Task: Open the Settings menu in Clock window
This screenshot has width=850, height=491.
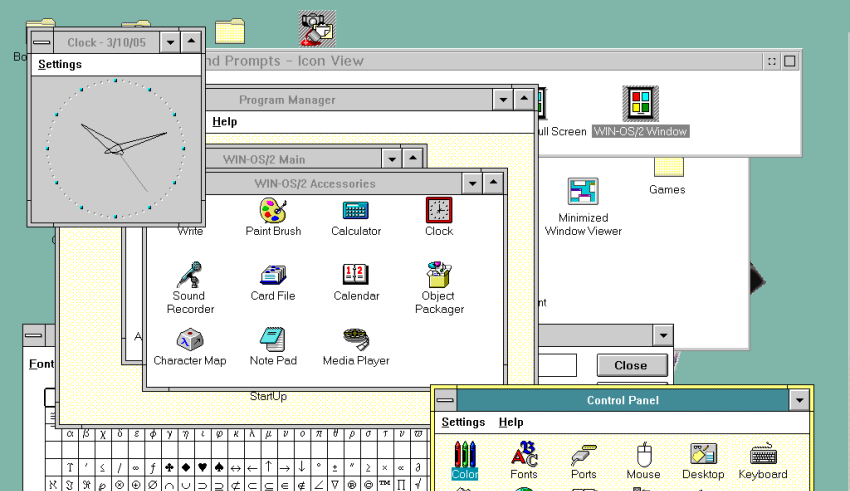Action: [x=60, y=65]
